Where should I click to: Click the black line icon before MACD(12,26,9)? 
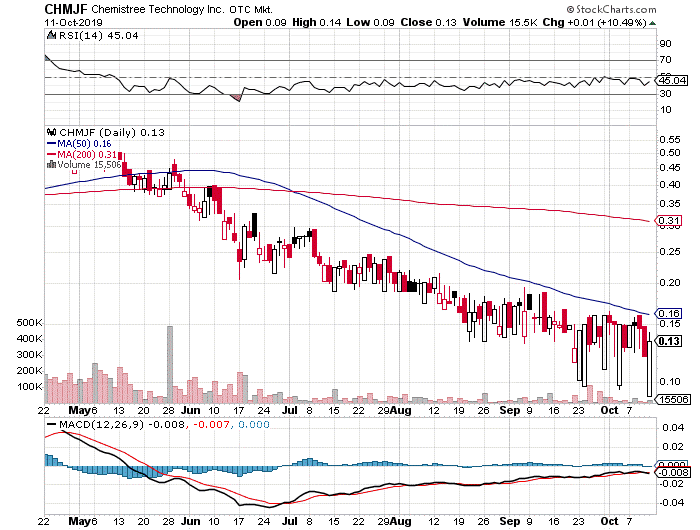coord(51,425)
